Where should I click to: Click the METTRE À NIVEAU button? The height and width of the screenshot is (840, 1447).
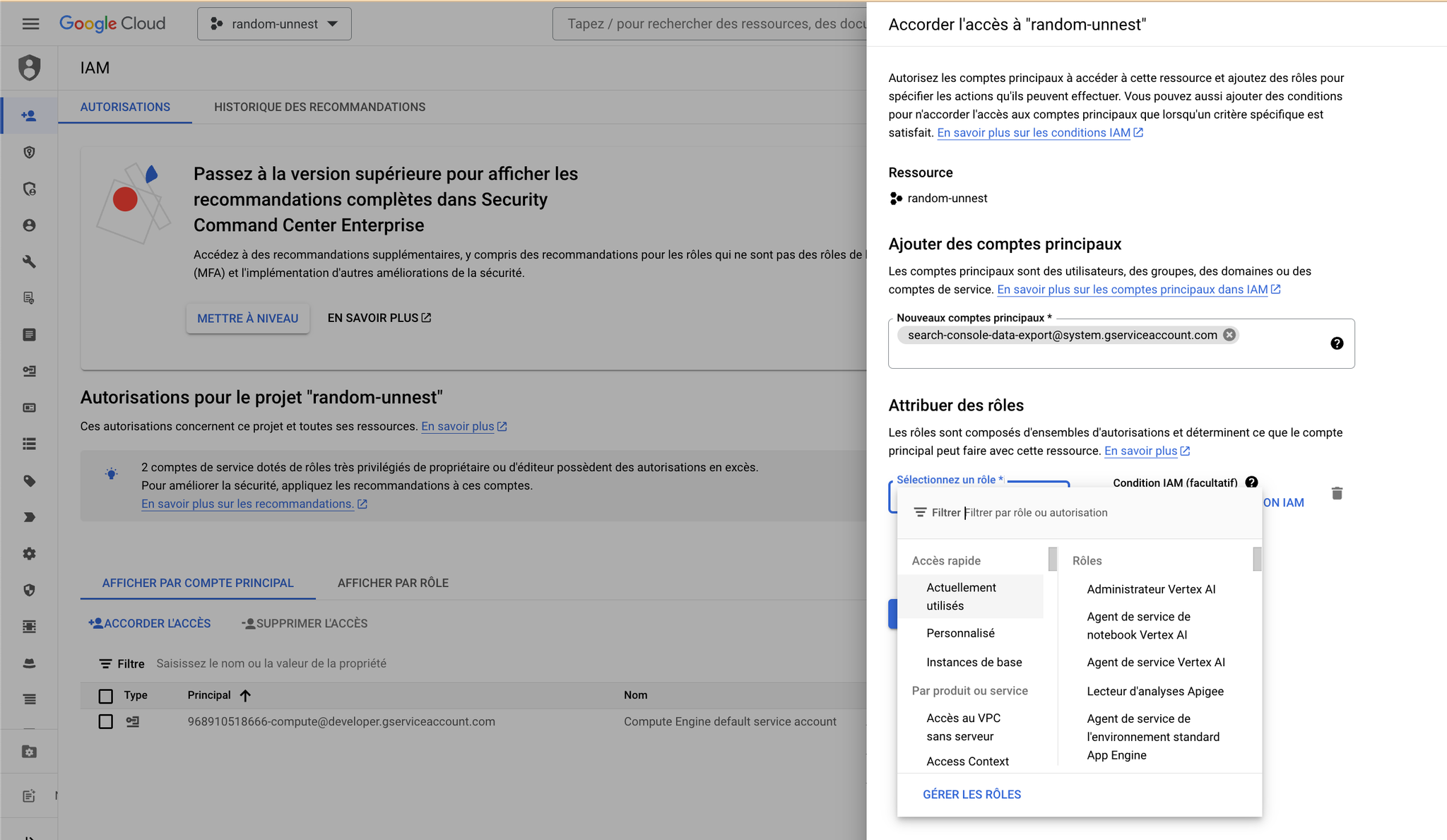(x=248, y=319)
